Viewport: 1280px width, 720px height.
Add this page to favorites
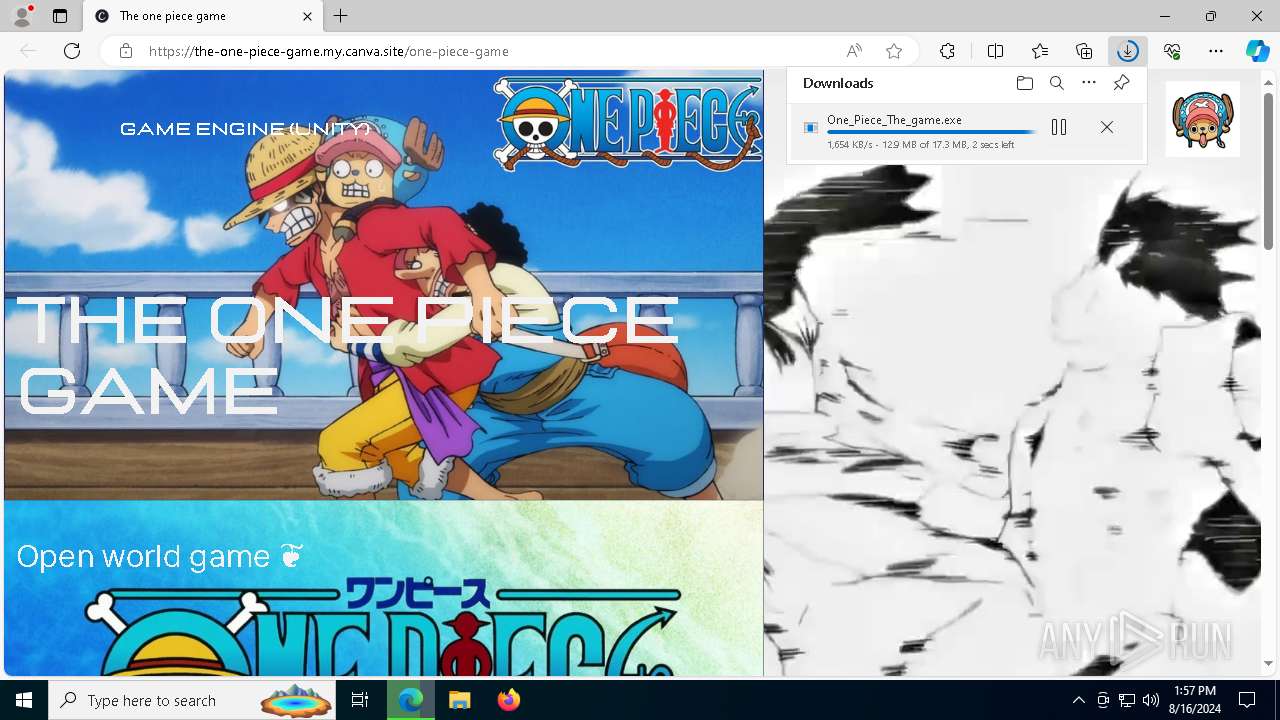(x=894, y=51)
